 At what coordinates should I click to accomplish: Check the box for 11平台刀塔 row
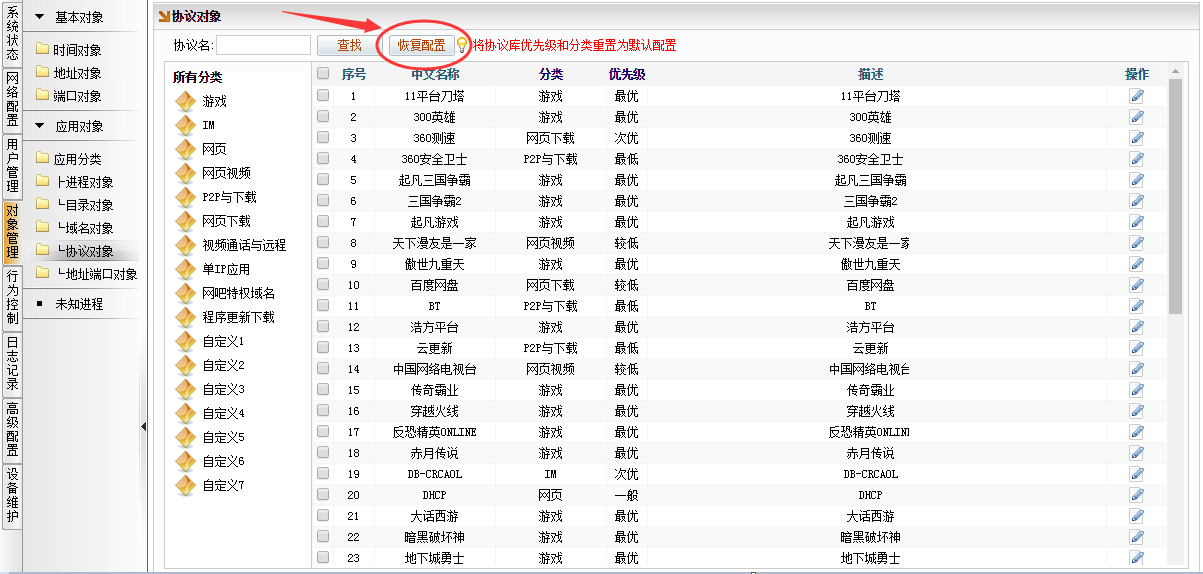(x=323, y=96)
